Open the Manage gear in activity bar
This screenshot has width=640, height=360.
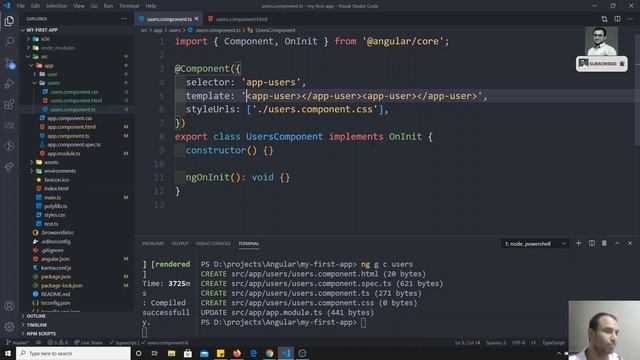pos(9,327)
